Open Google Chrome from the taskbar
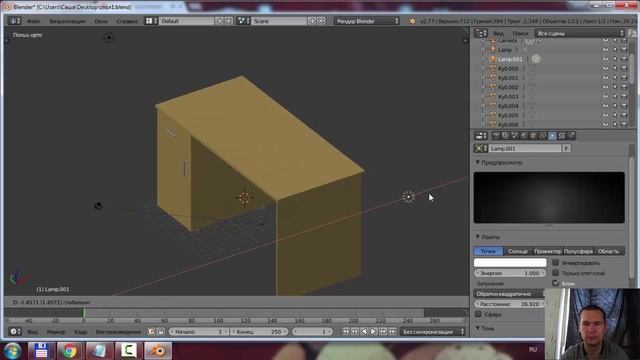 tap(69, 351)
